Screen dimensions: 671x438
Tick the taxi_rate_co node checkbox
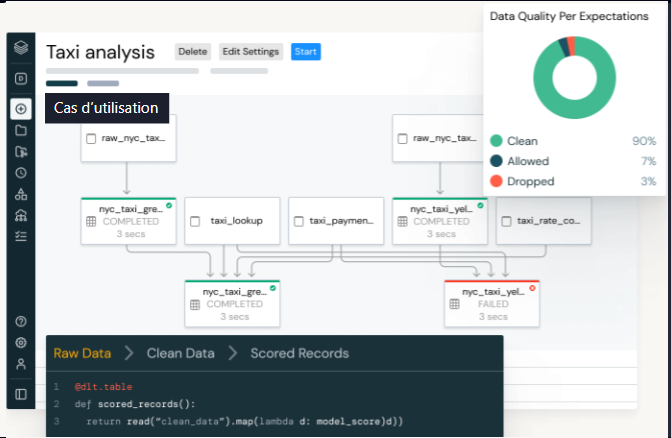click(x=506, y=221)
